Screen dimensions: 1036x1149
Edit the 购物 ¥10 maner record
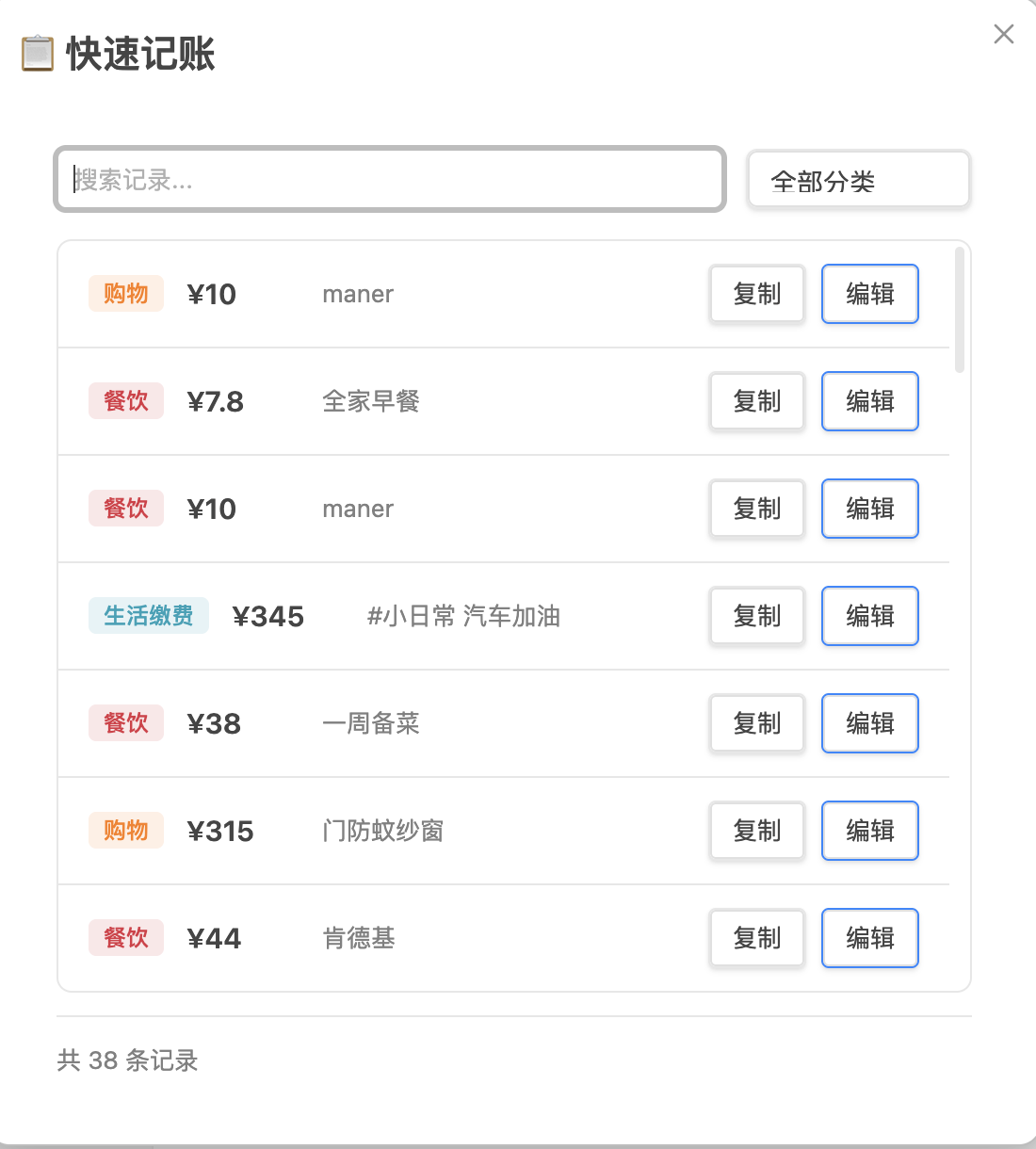coord(869,294)
